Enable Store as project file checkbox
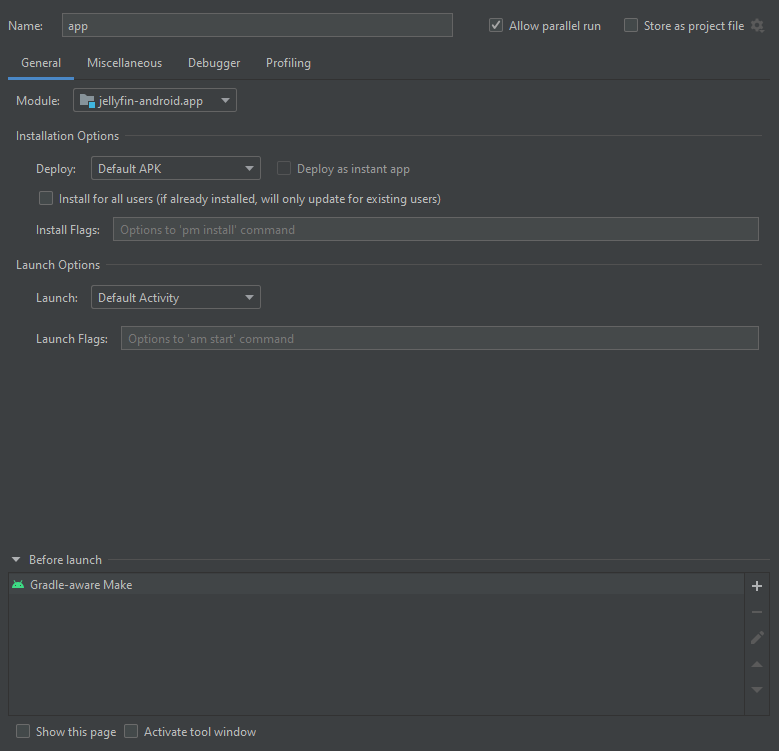 coord(630,25)
